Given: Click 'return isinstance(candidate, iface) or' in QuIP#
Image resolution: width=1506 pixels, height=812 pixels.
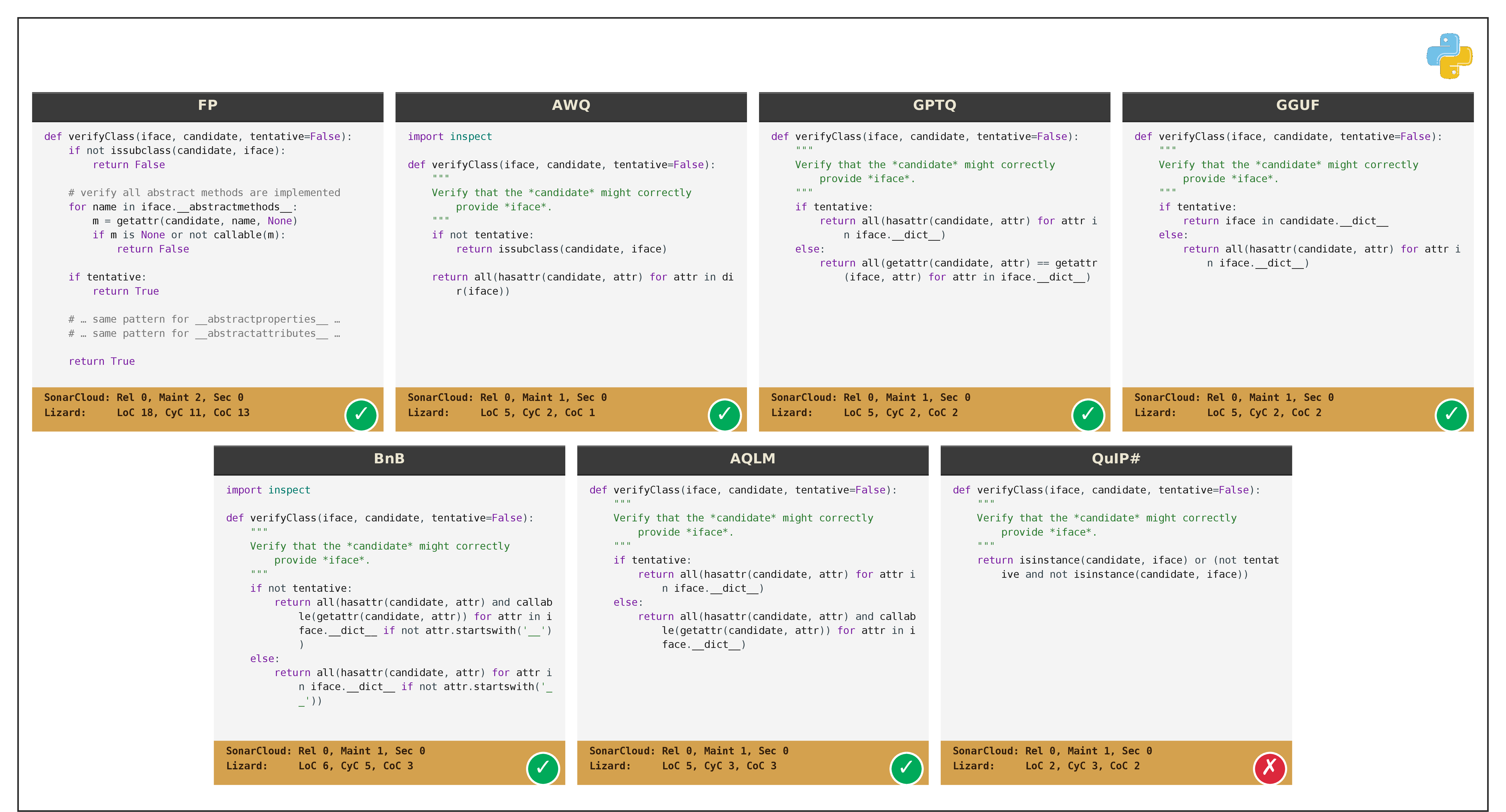Looking at the screenshot, I should point(1092,560).
